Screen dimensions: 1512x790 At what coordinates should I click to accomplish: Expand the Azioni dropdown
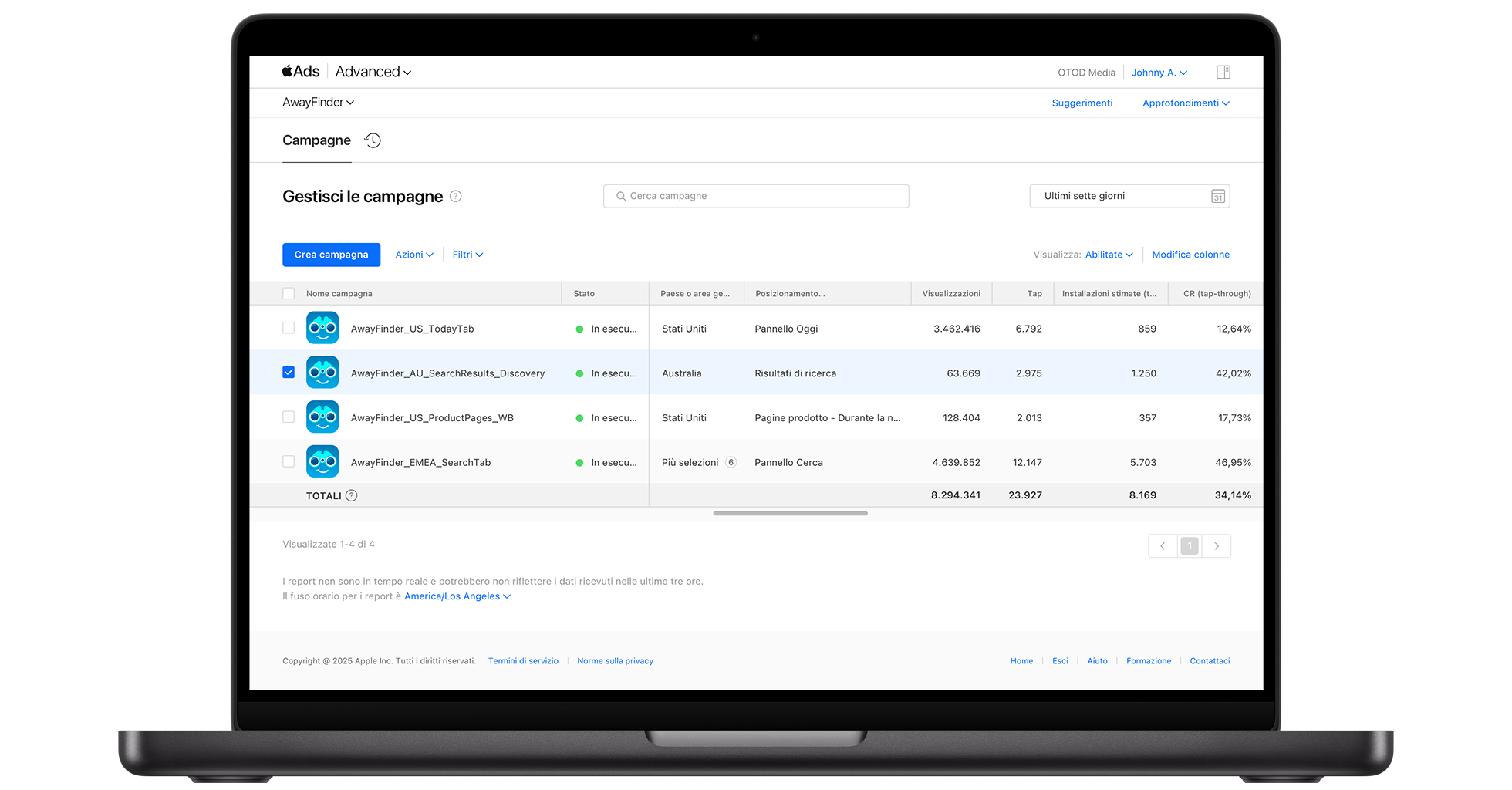point(414,255)
